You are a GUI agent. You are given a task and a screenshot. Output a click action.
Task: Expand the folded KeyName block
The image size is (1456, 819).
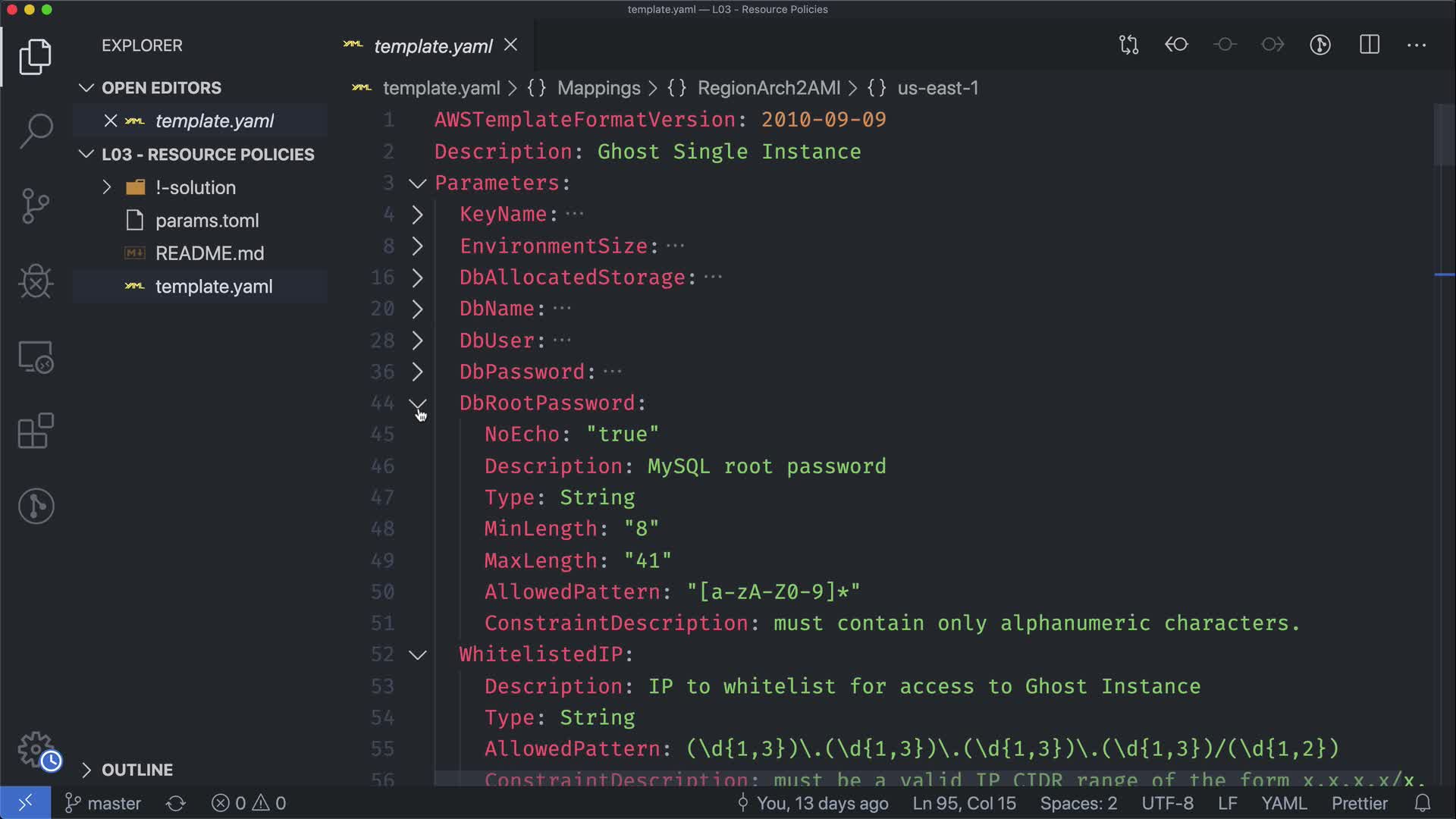(418, 215)
